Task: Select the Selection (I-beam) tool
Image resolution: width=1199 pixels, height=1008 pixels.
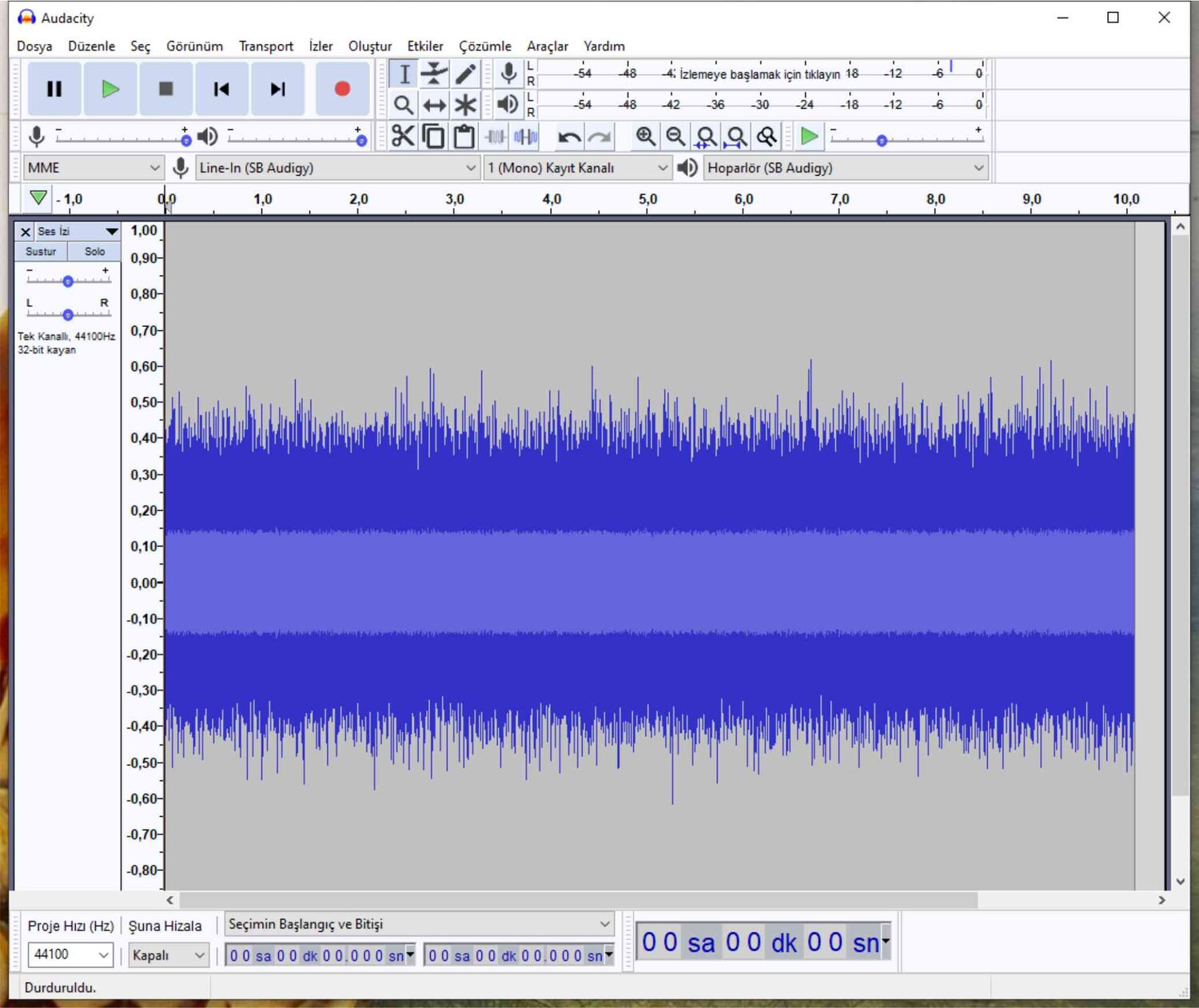Action: 404,74
